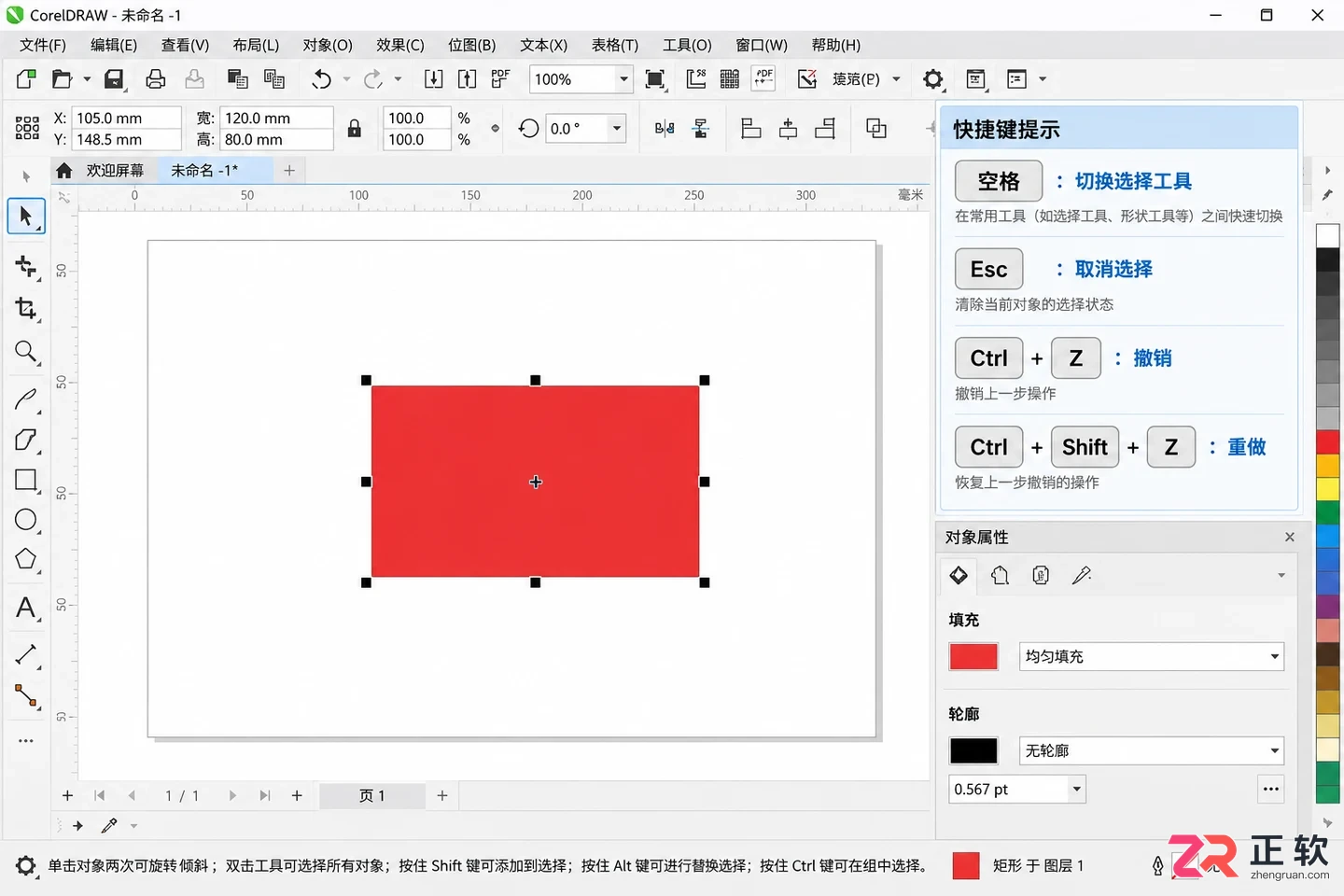Screen dimensions: 1344x896
Task: Click the status bar red fill indicator
Action: [966, 866]
